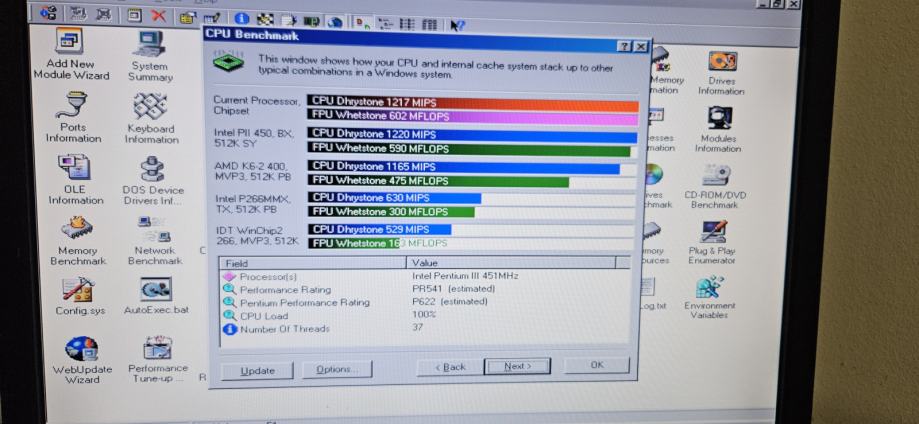The height and width of the screenshot is (424, 919).
Task: Click the AMD K6-2 400, MVP3 label
Action: (x=253, y=172)
